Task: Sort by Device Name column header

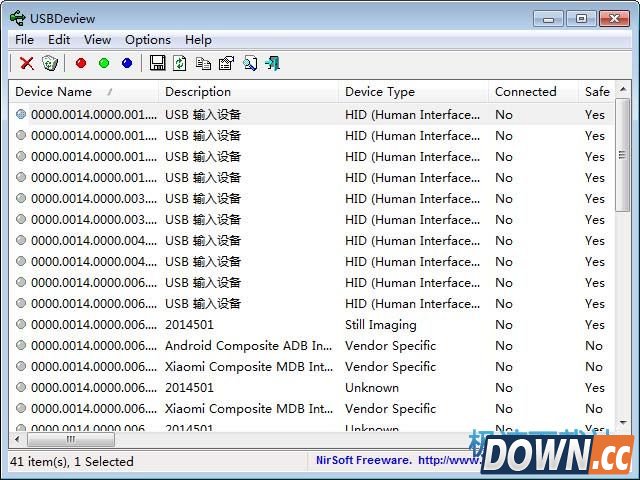Action: pyautogui.click(x=84, y=92)
